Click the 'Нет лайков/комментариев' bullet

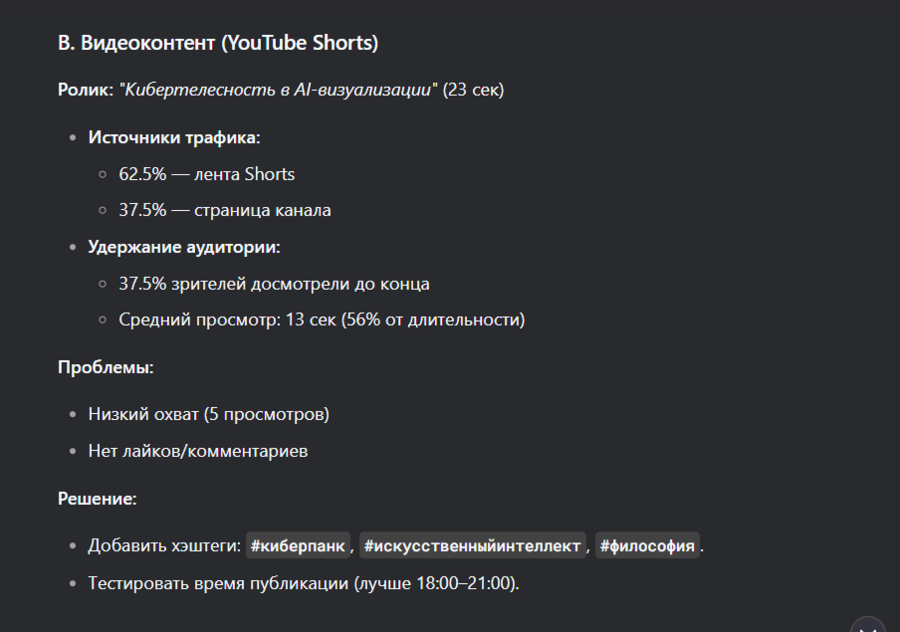198,451
